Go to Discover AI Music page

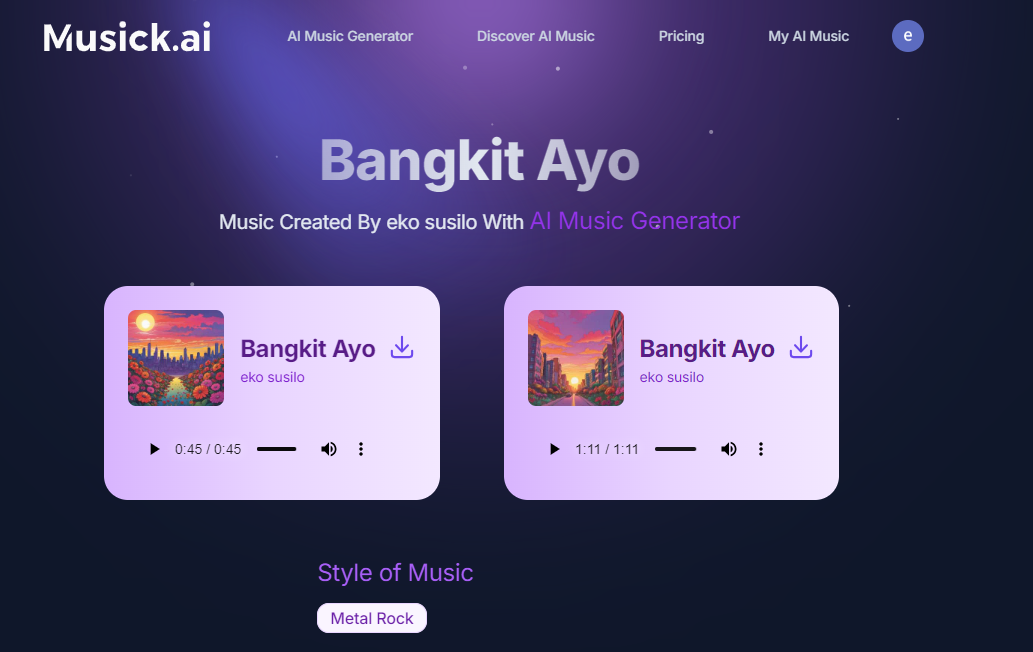coord(536,36)
